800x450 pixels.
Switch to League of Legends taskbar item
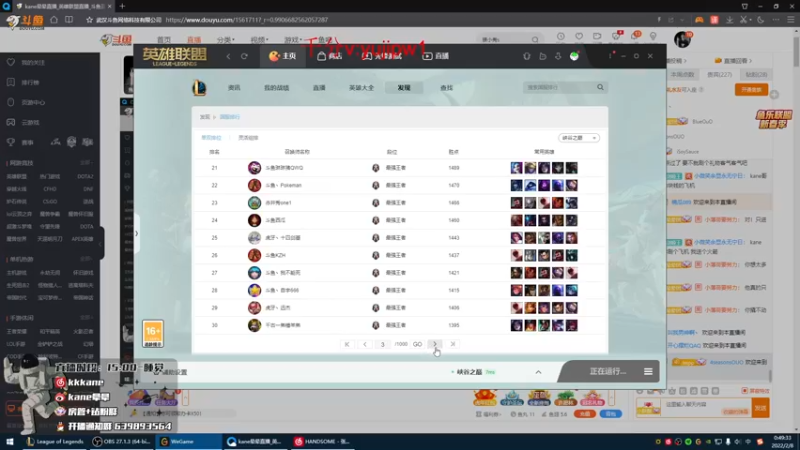coord(55,441)
